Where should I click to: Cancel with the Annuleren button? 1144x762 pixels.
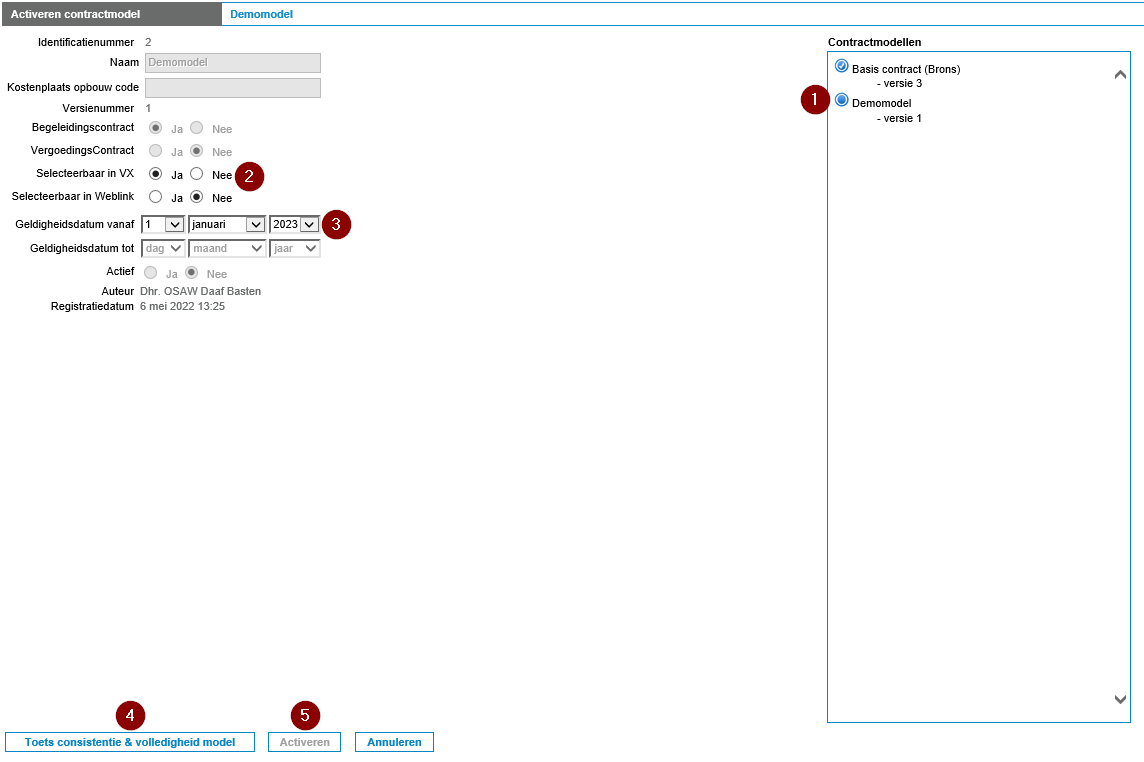(394, 742)
